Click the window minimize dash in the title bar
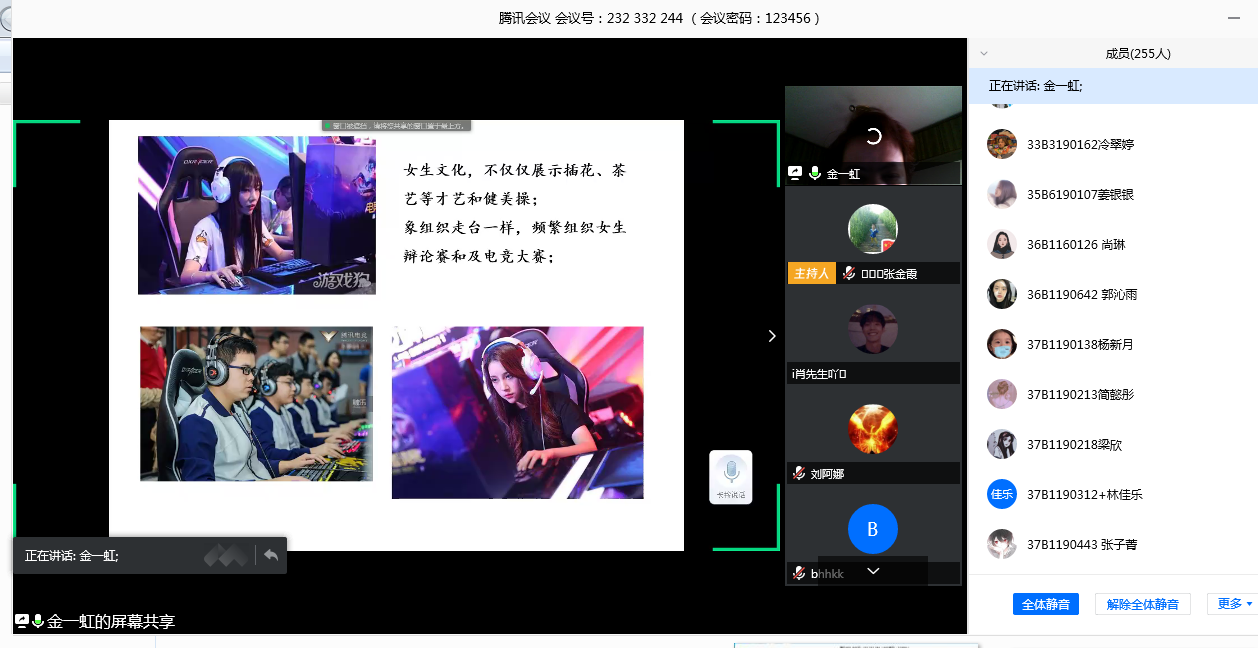This screenshot has width=1258, height=648. tap(1233, 18)
